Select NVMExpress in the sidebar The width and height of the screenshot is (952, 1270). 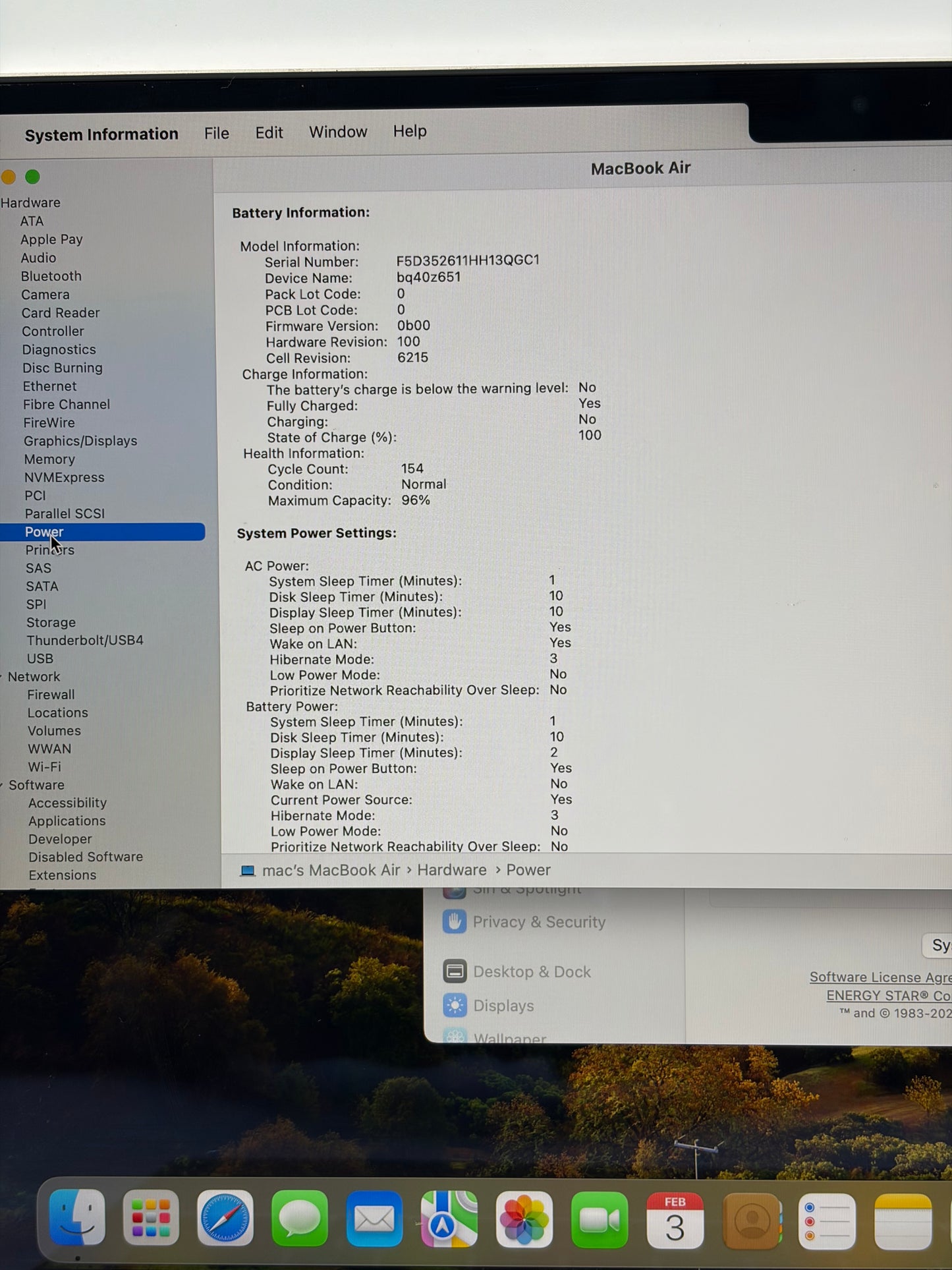(64, 478)
